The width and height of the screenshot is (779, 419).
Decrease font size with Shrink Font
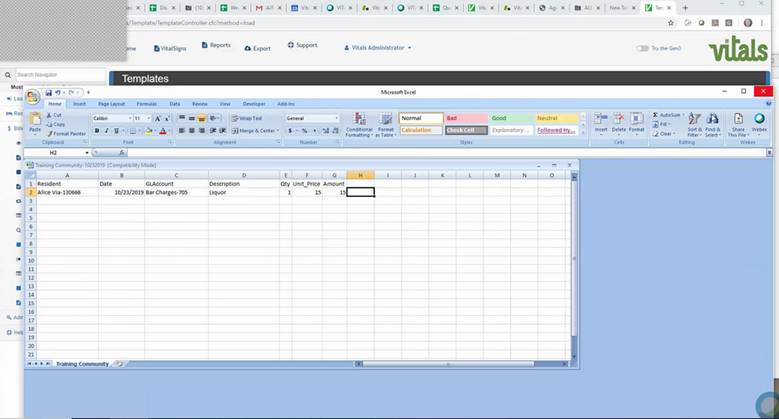[x=167, y=118]
